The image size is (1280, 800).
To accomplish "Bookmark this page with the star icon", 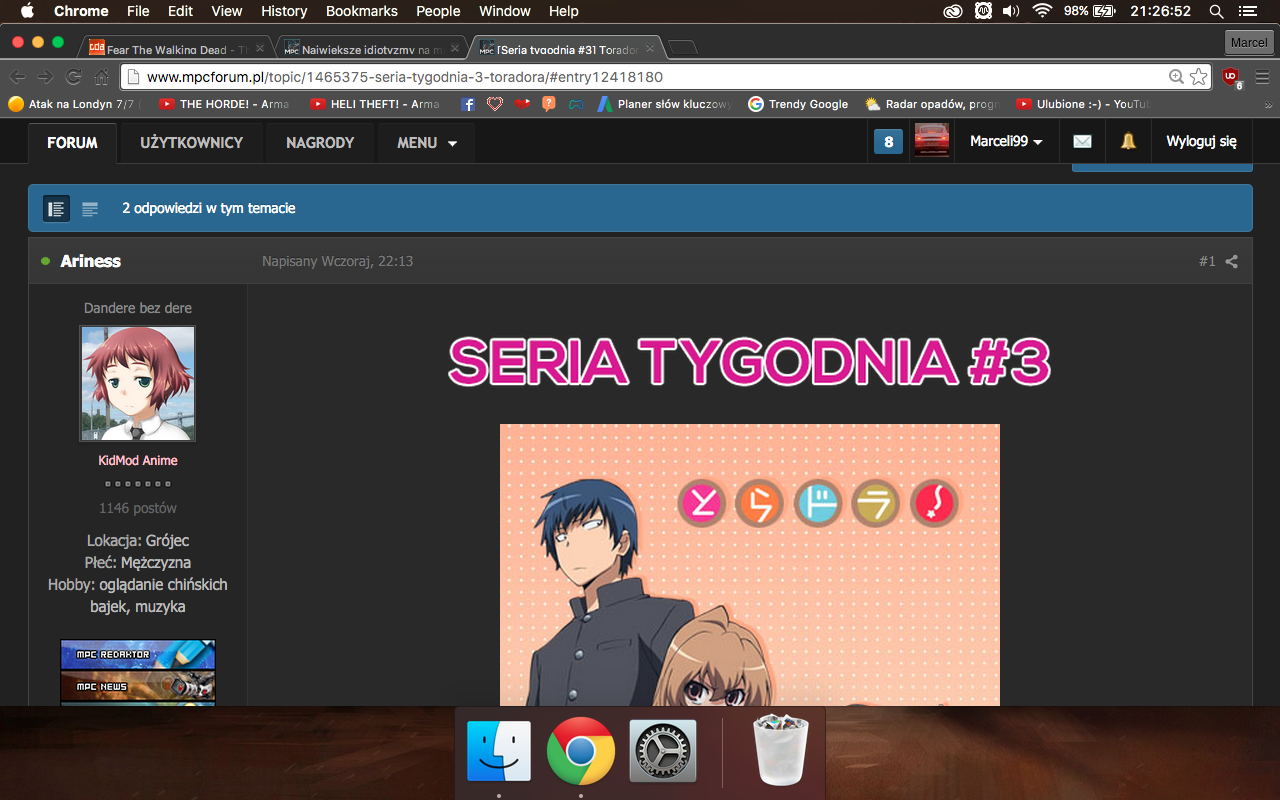I will 1199,77.
